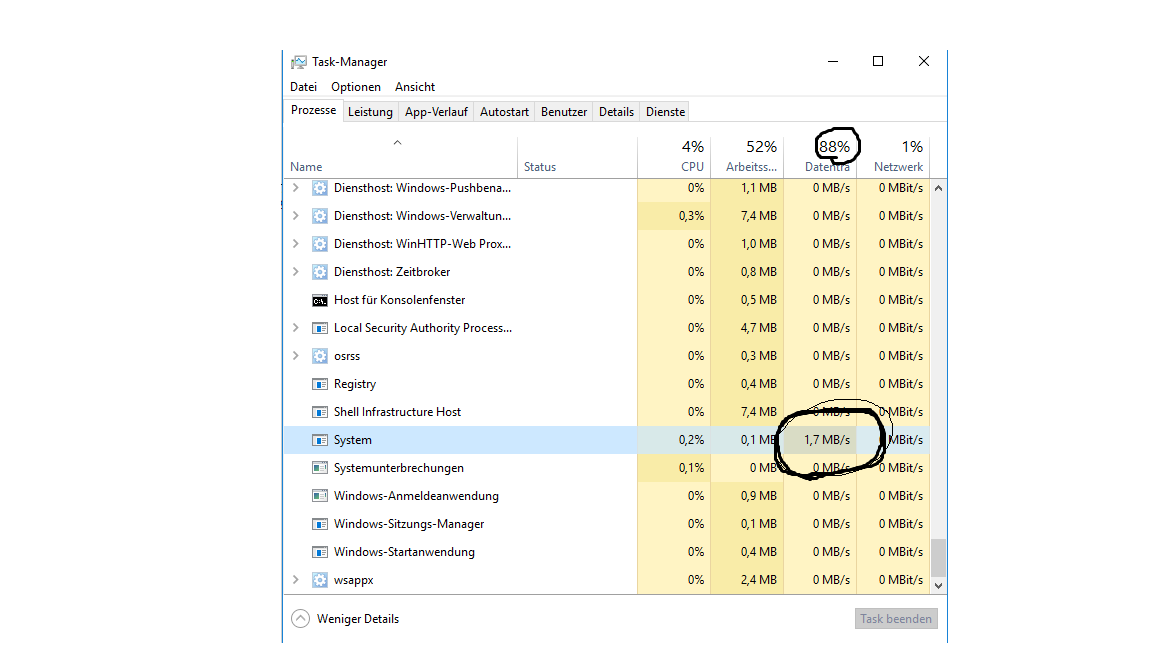Screen dimensions: 1152x648
Task: Open the Optionen menu
Action: (x=356, y=87)
